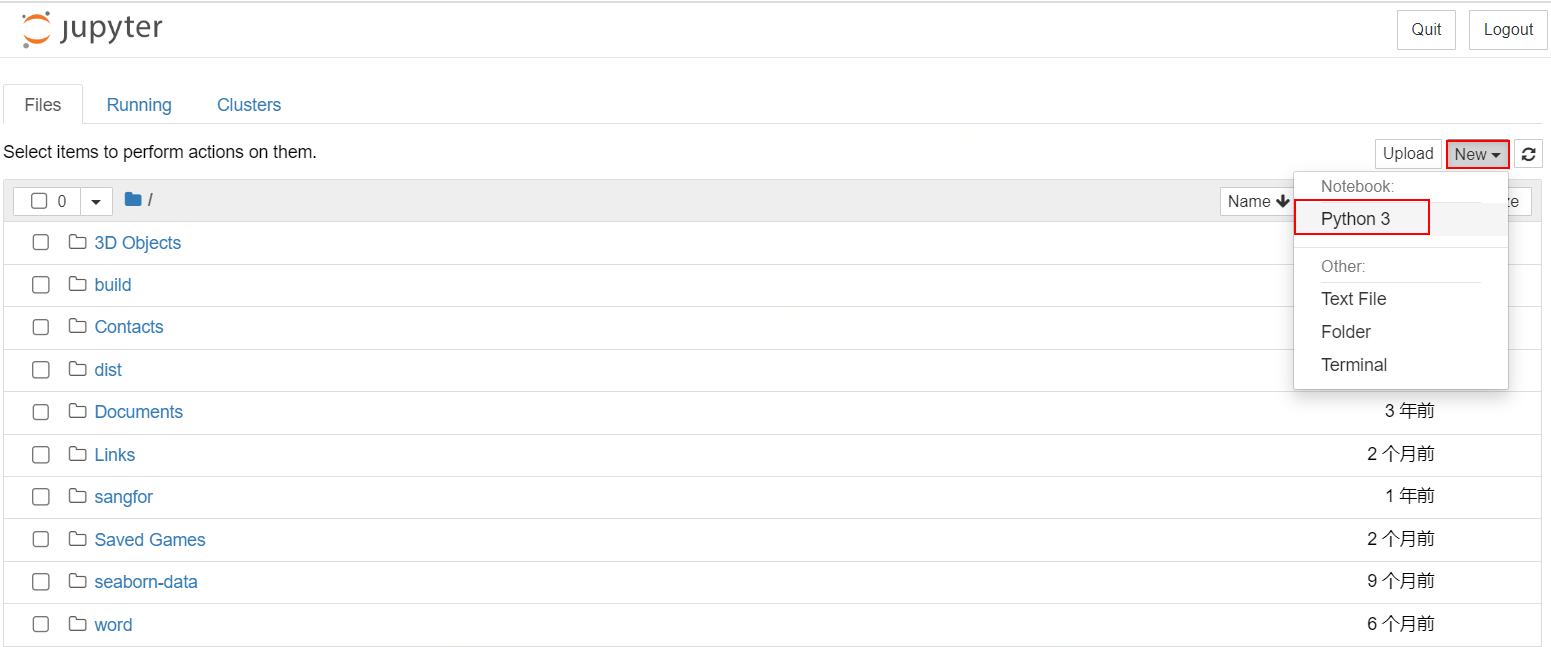Sort files by Name
Screen dimensions: 1551x647
pos(1257,201)
